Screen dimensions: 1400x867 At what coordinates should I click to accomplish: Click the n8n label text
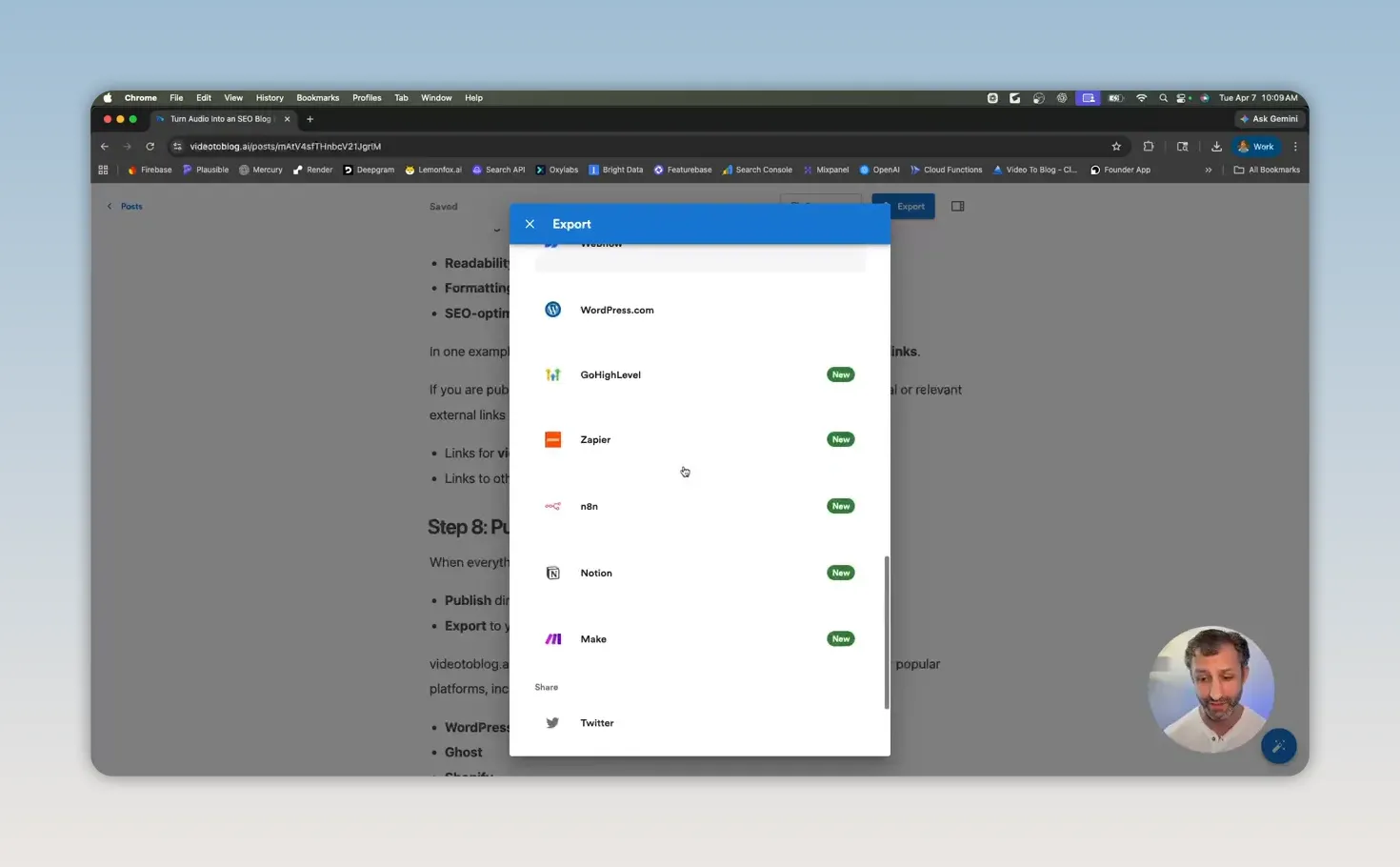click(x=590, y=506)
